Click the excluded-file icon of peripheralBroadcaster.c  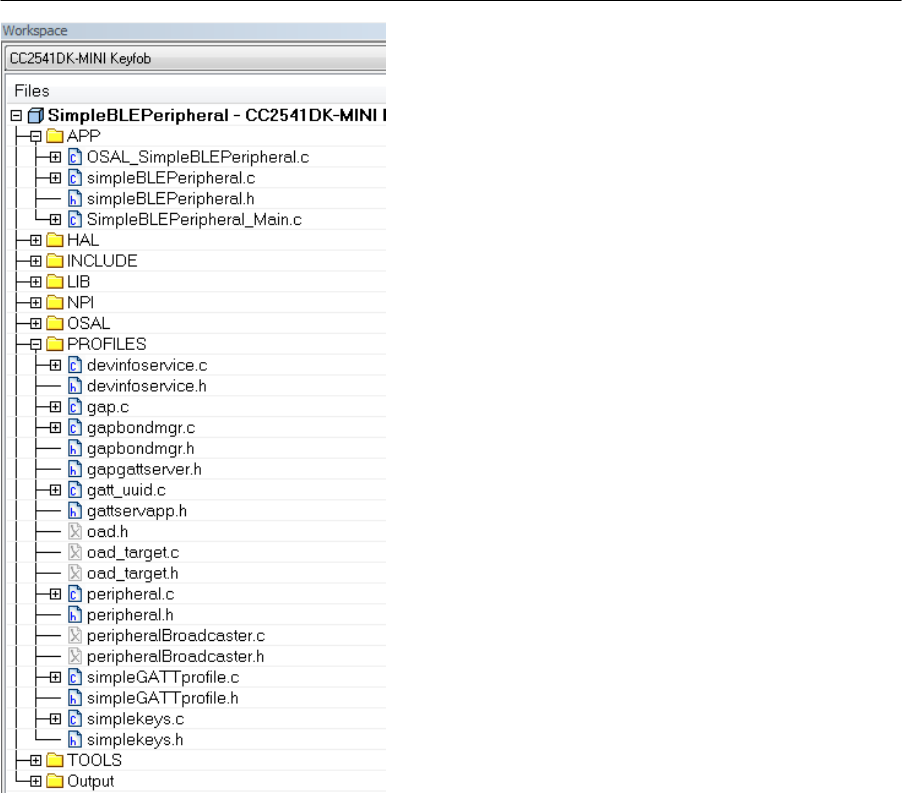pos(75,635)
